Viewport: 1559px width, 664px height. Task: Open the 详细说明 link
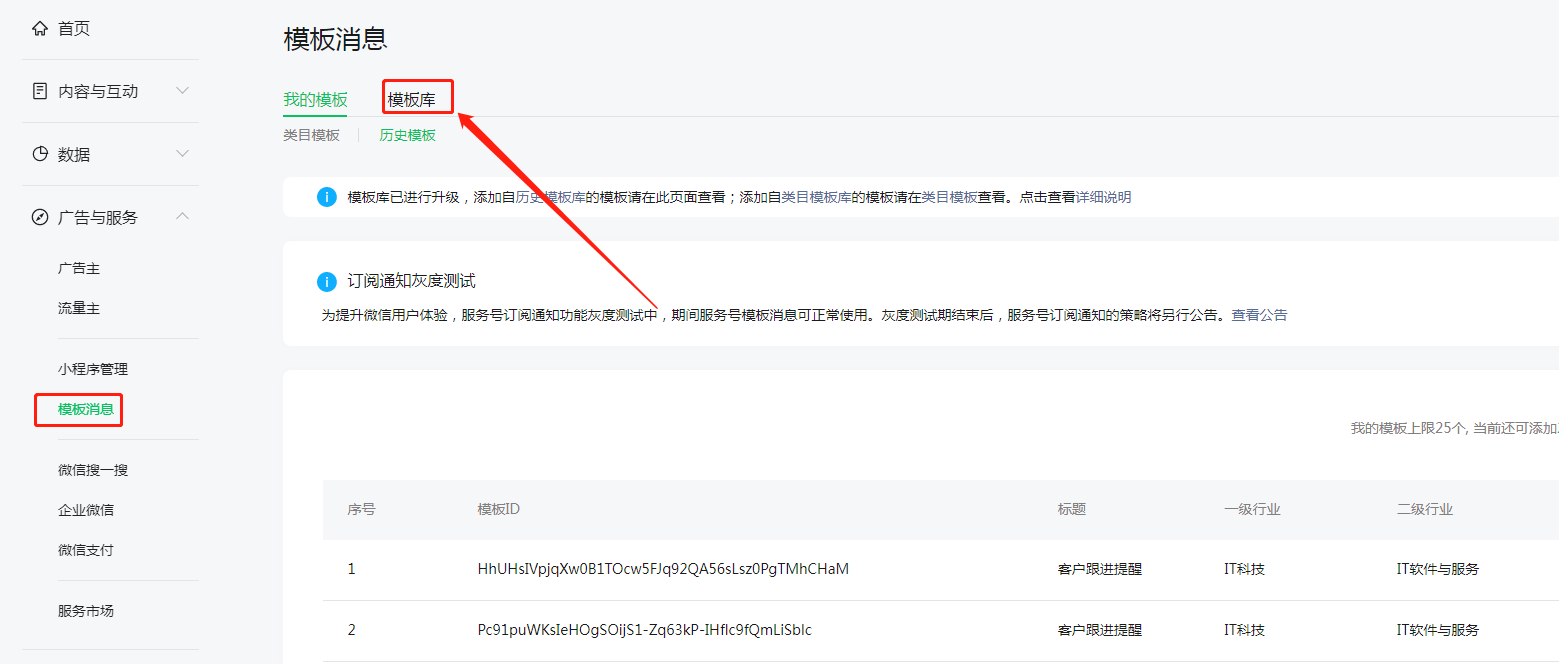[x=1103, y=197]
